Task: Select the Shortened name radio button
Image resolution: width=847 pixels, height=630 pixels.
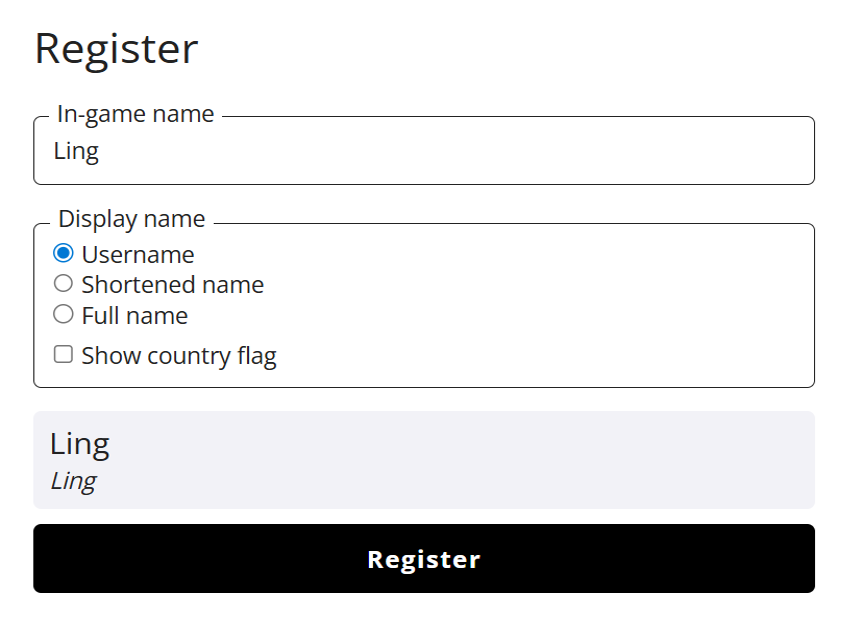Action: 63,284
